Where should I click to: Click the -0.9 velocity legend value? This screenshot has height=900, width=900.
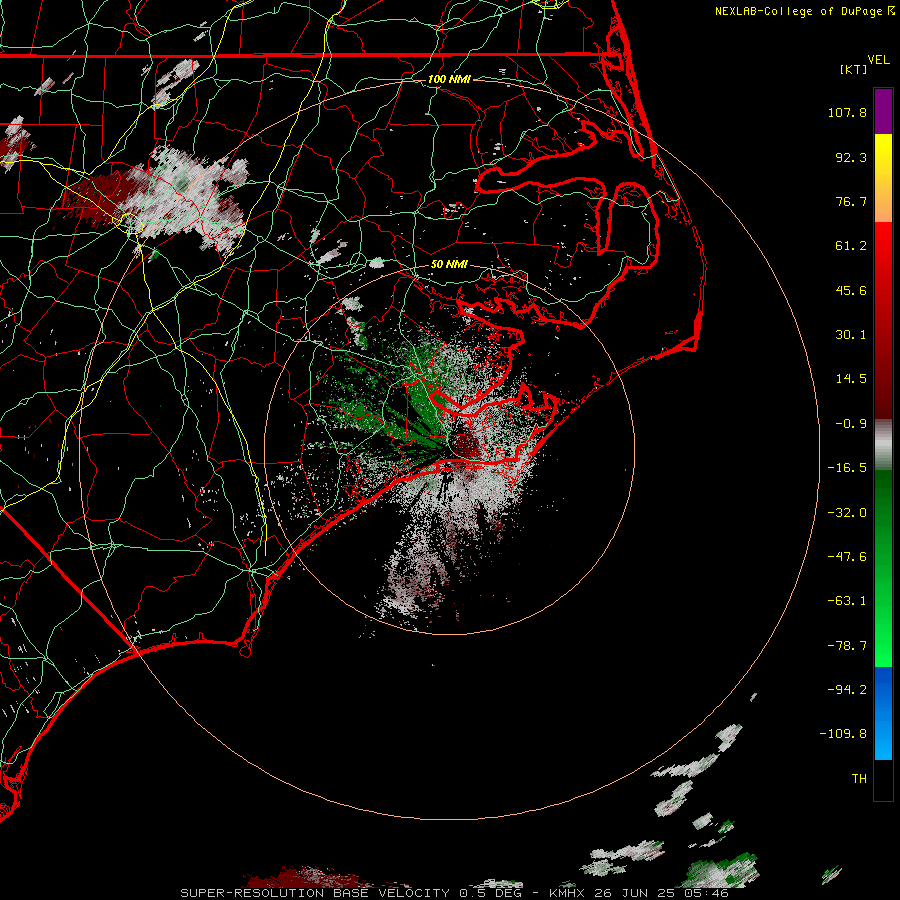point(851,424)
